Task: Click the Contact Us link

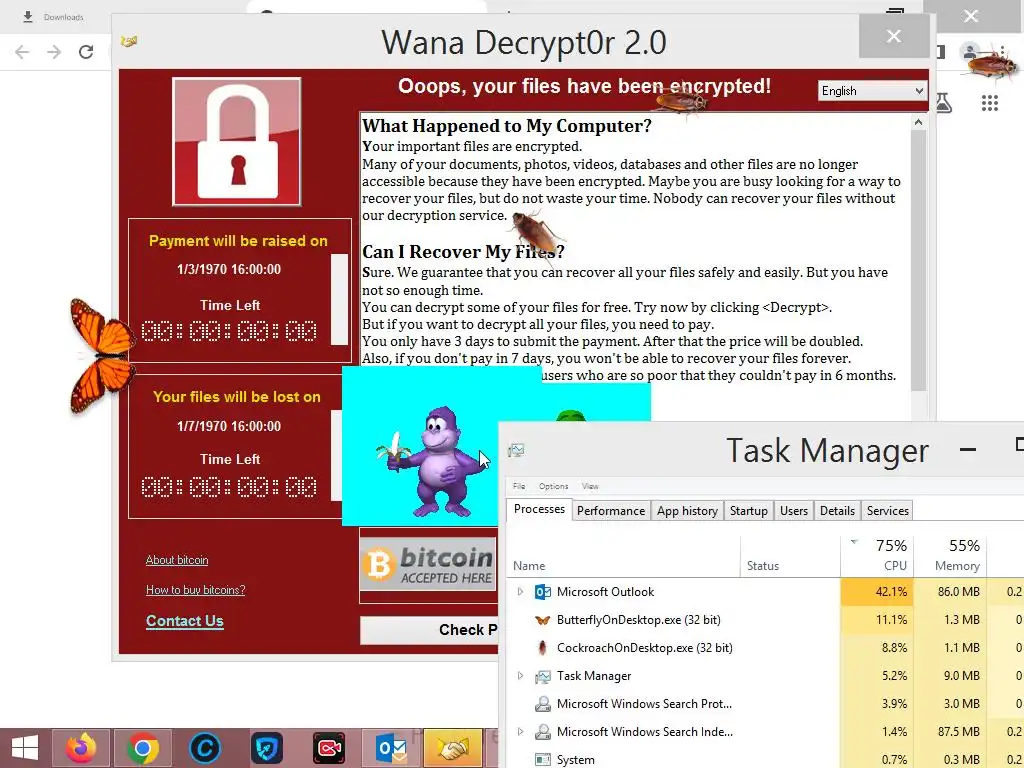Action: coord(185,621)
